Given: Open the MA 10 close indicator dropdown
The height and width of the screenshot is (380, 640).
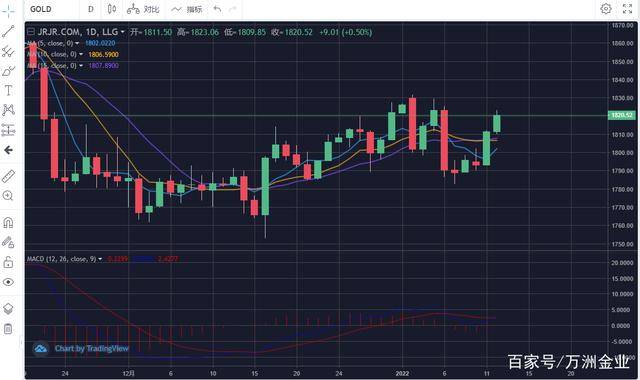Looking at the screenshot, I should pos(81,54).
